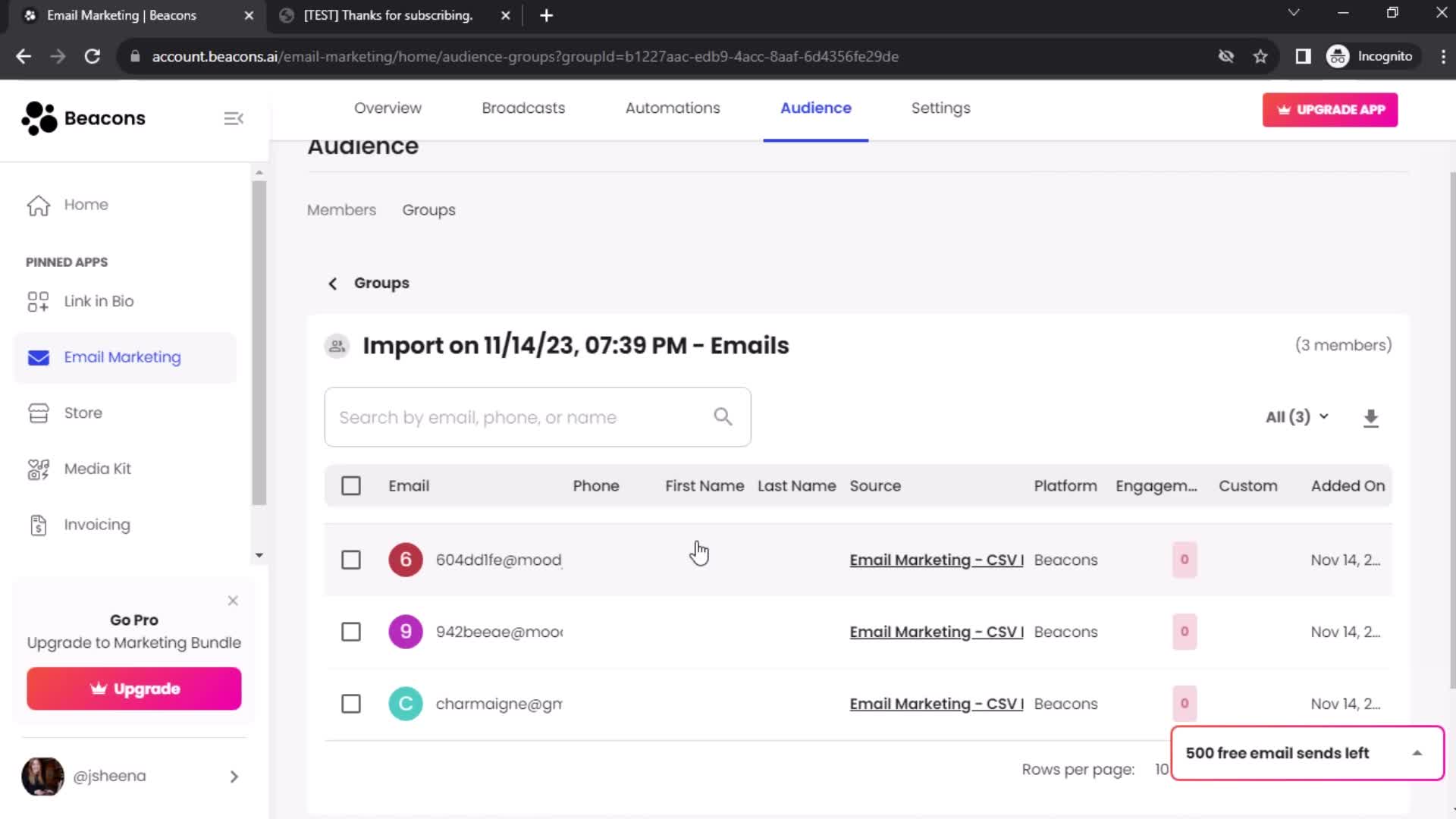Click the teal C avatar

click(406, 704)
